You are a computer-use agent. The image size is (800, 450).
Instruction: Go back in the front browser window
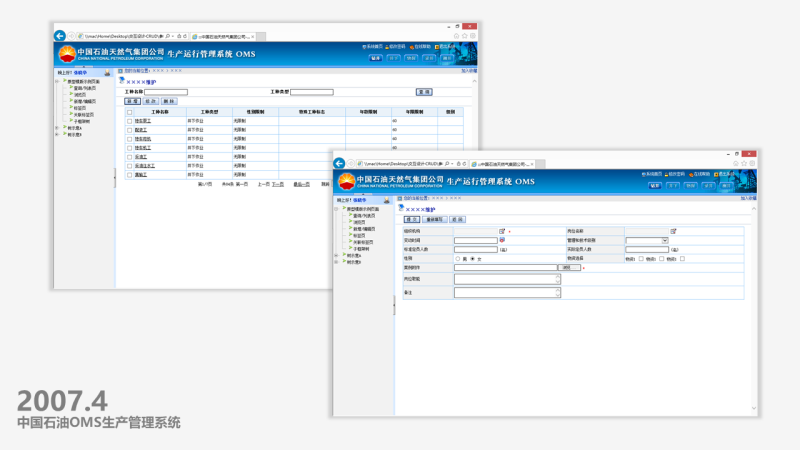coord(339,163)
